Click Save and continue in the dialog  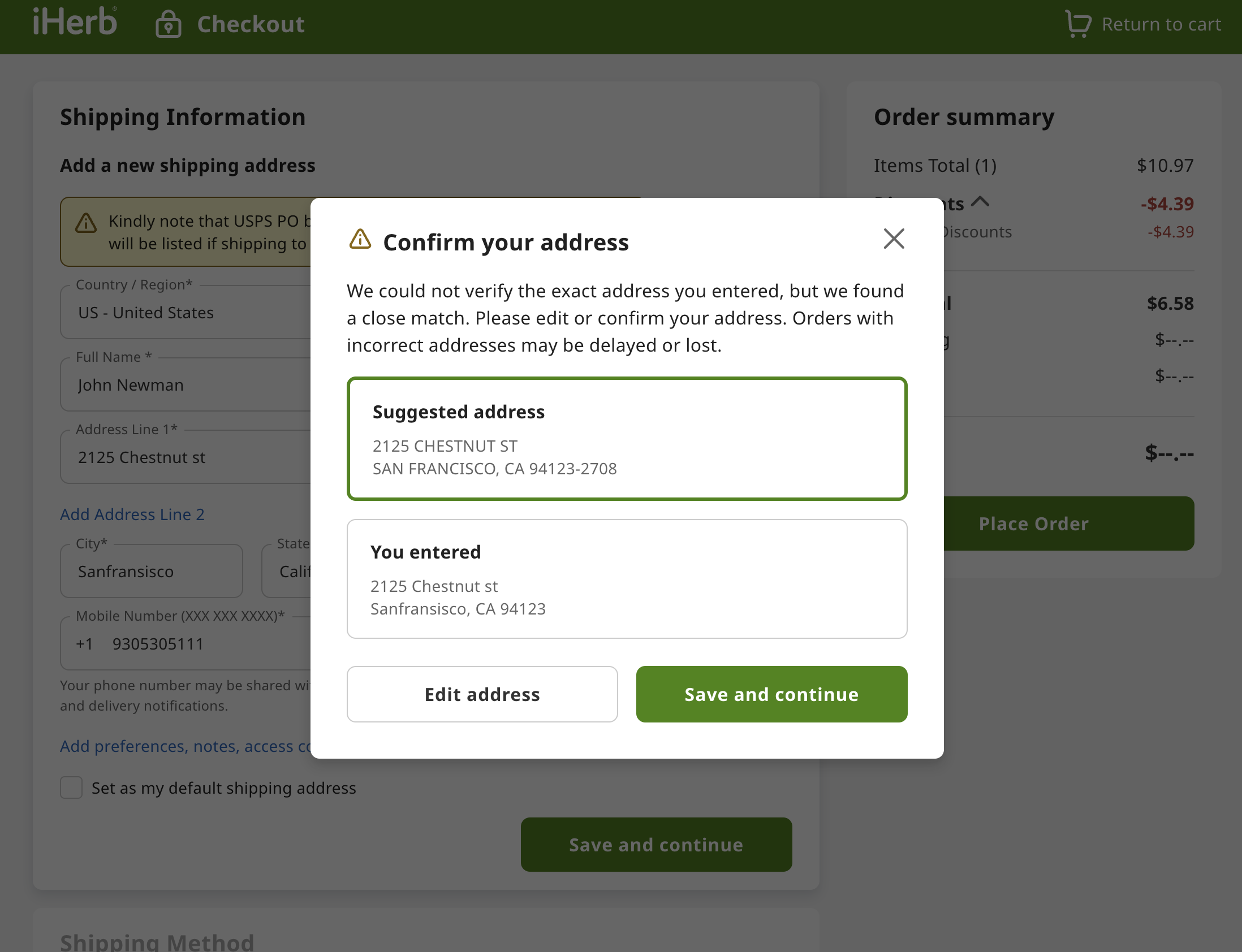771,694
